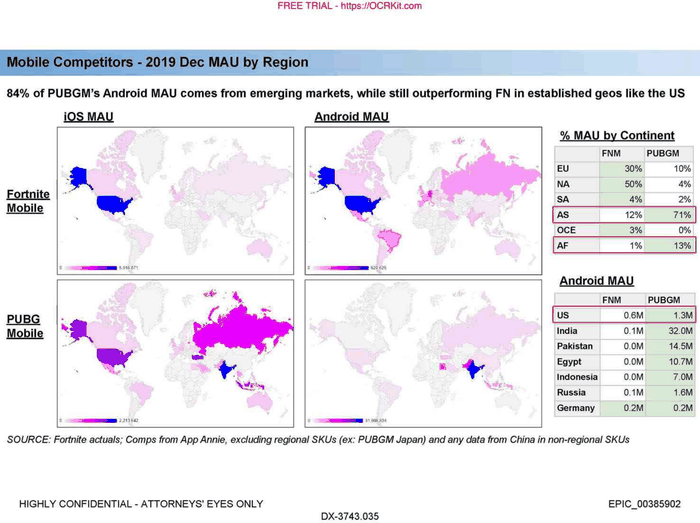Click the "PUBG Mobile" row label
Screen dimensions: 700x523
coord(25,326)
